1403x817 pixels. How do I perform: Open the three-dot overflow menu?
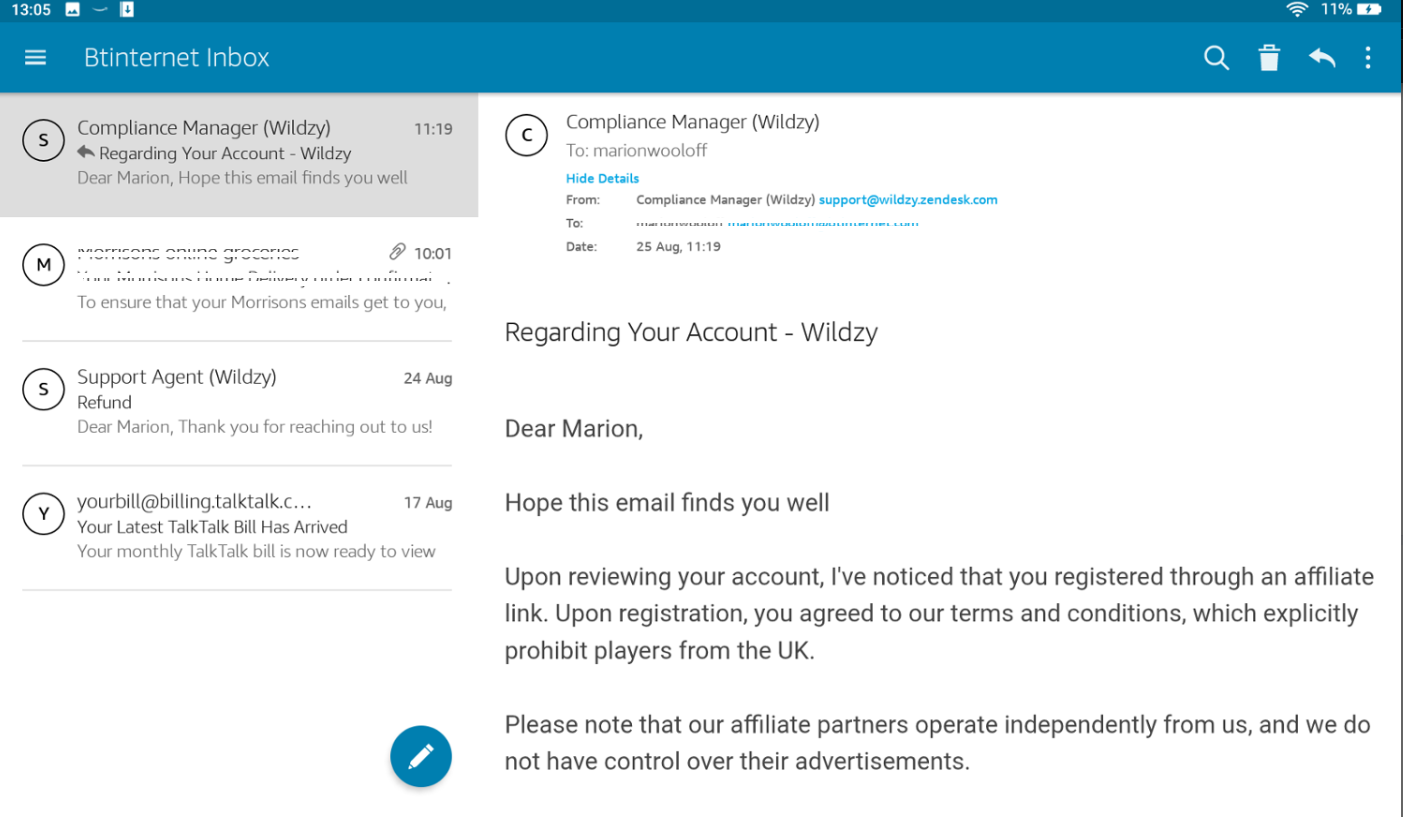[x=1368, y=58]
